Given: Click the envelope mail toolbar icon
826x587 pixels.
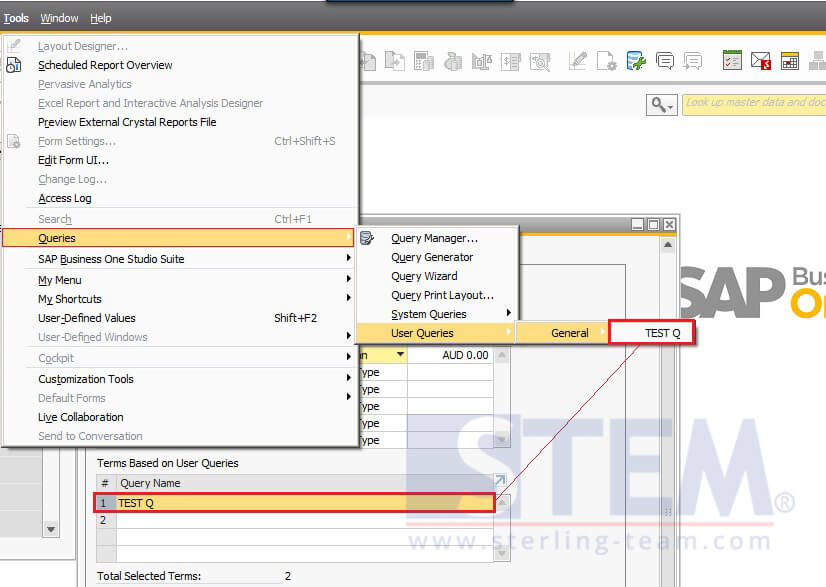Looking at the screenshot, I should coord(761,61).
